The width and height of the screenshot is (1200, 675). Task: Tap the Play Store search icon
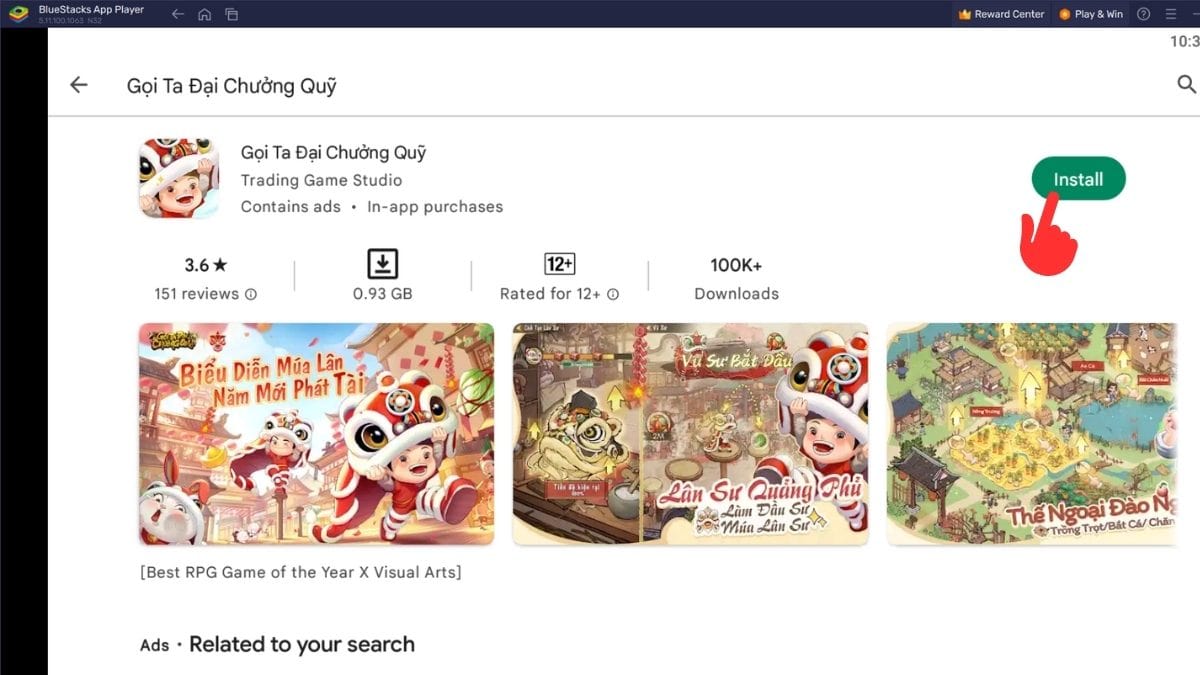tap(1186, 85)
